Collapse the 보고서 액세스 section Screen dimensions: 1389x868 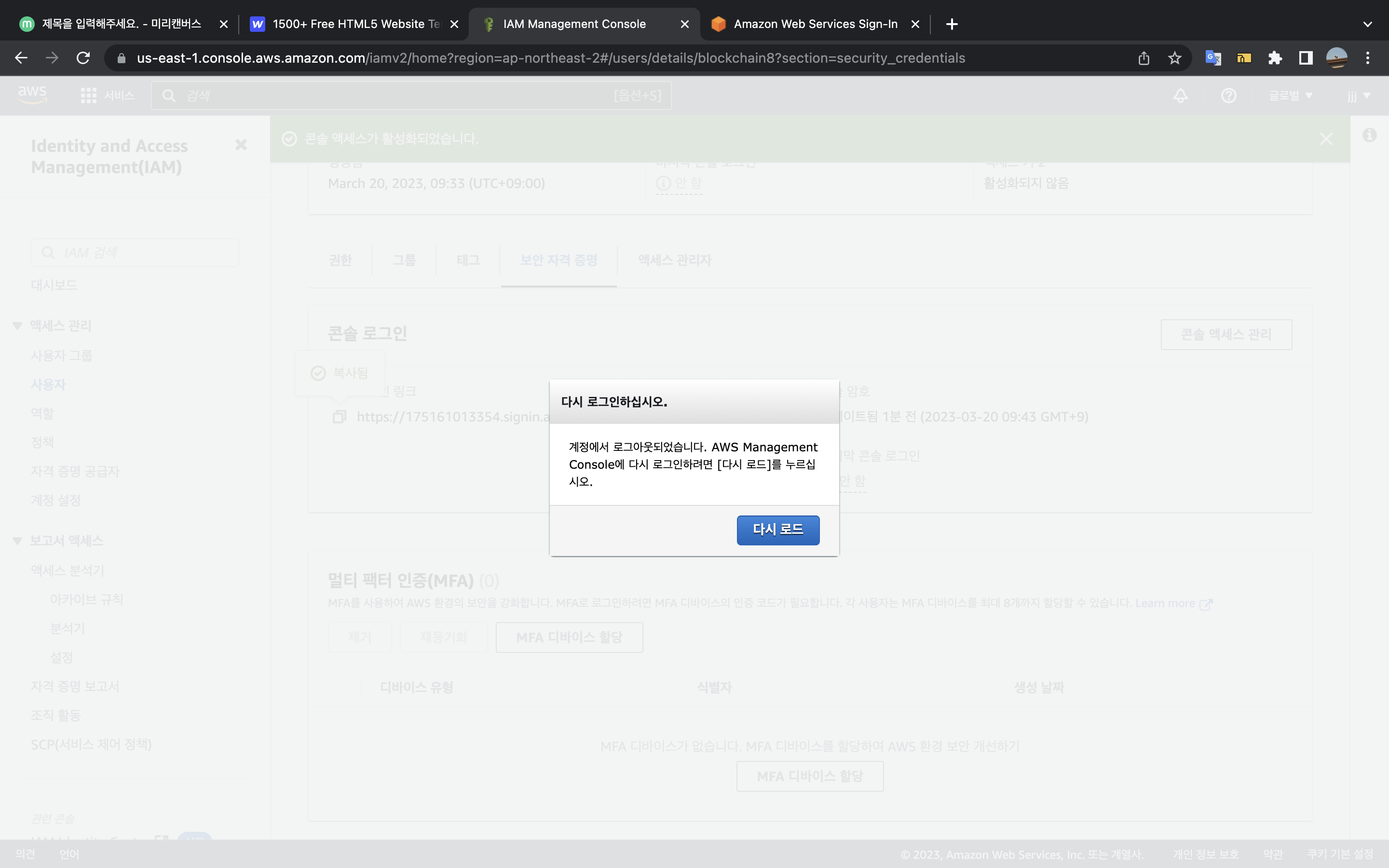tap(17, 541)
